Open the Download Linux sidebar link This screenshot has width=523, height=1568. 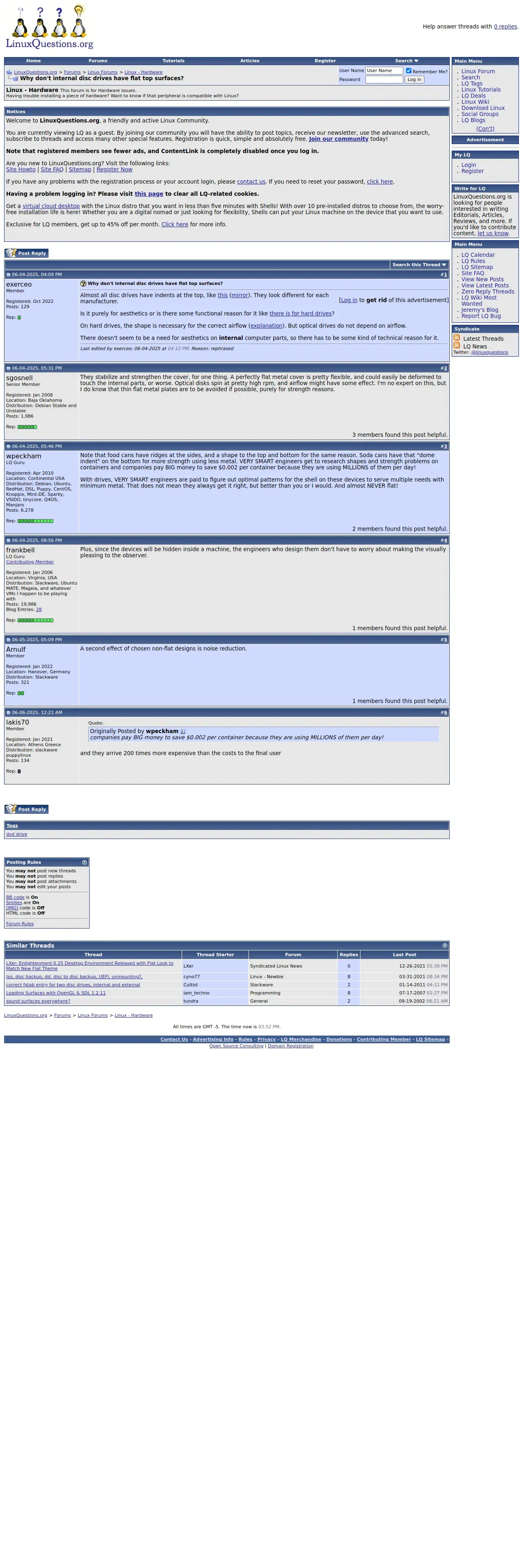coord(483,108)
